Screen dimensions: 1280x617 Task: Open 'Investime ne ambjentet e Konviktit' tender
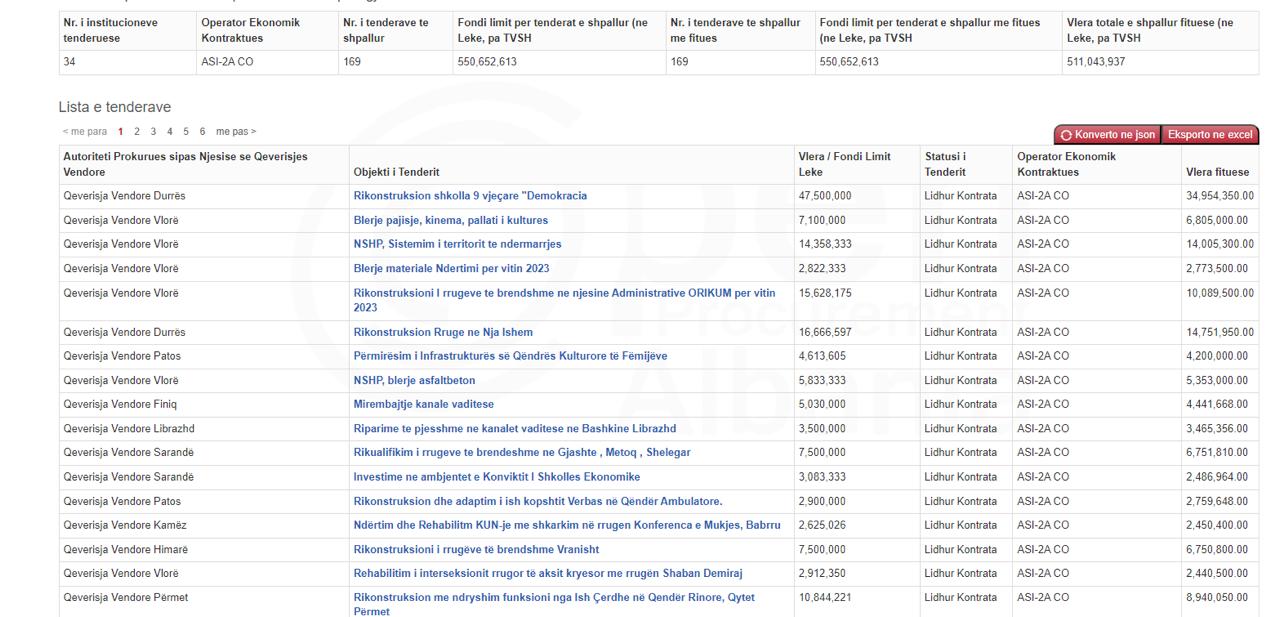[496, 476]
